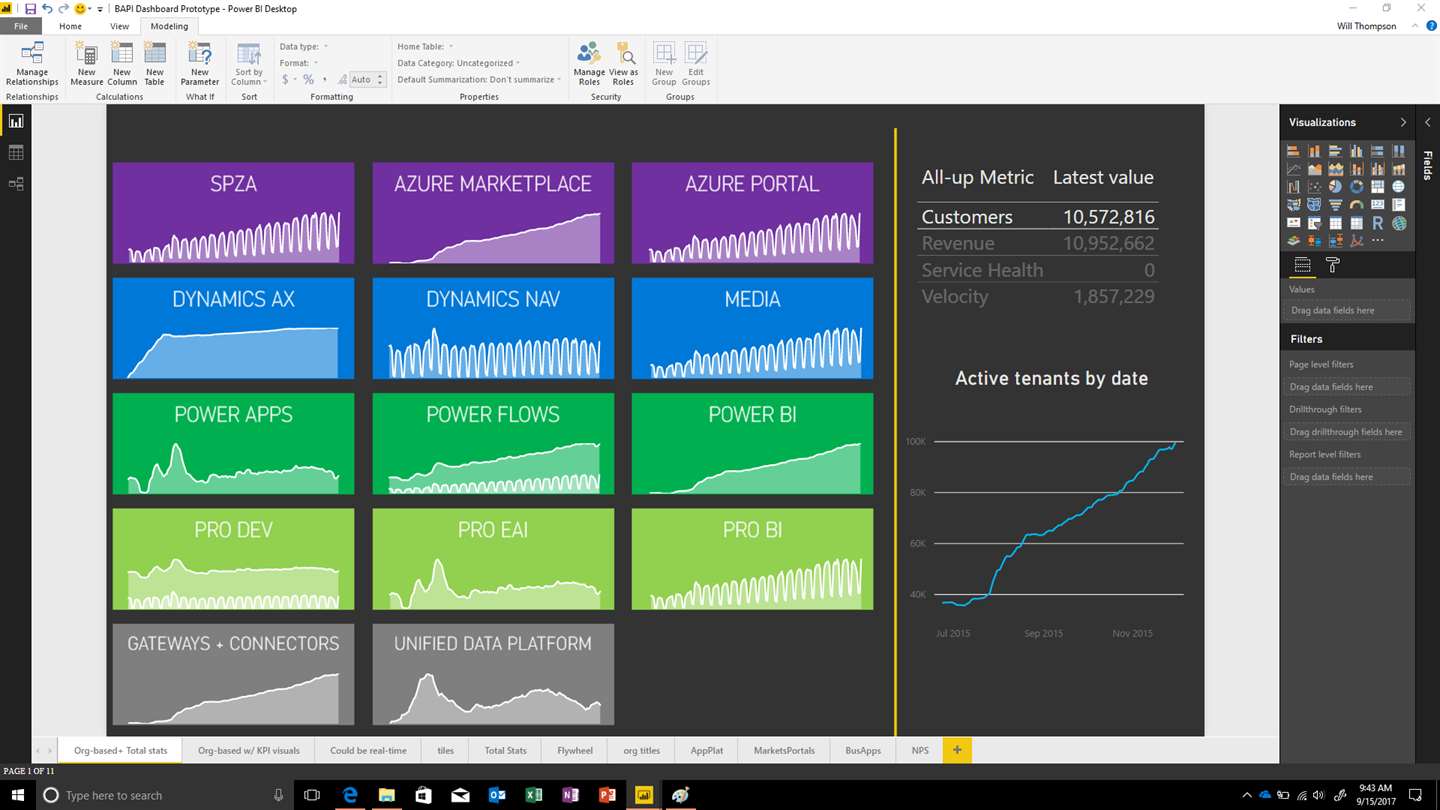Switch to Relationships view in left sidebar
The image size is (1440, 810).
16,184
